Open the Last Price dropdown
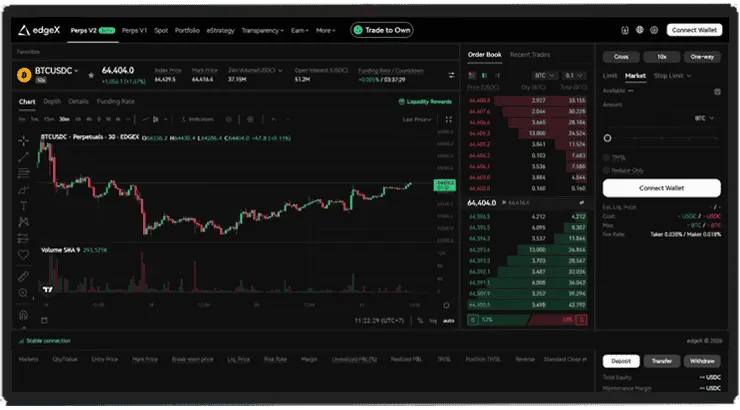The image size is (740, 410). coord(417,119)
